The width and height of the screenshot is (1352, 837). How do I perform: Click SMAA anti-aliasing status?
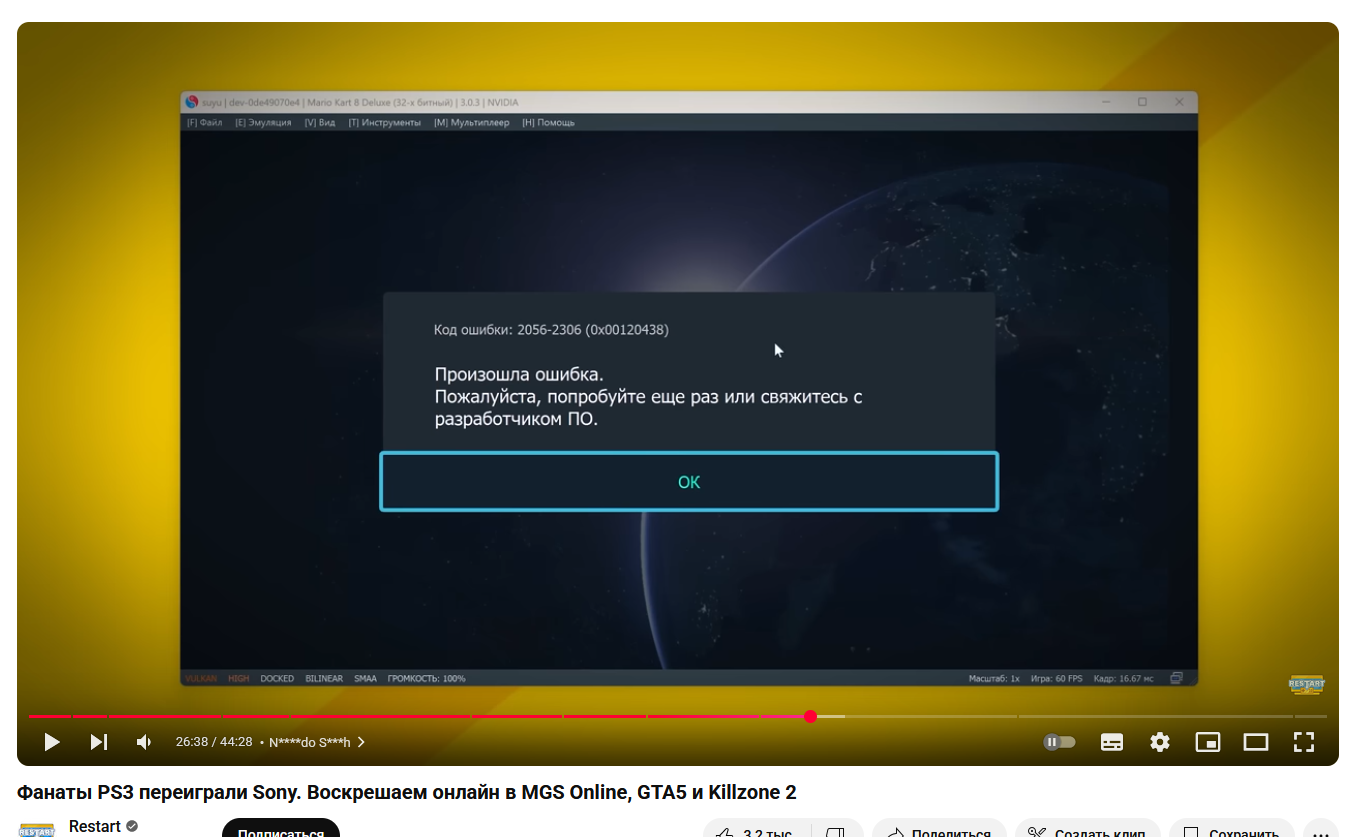click(x=365, y=678)
